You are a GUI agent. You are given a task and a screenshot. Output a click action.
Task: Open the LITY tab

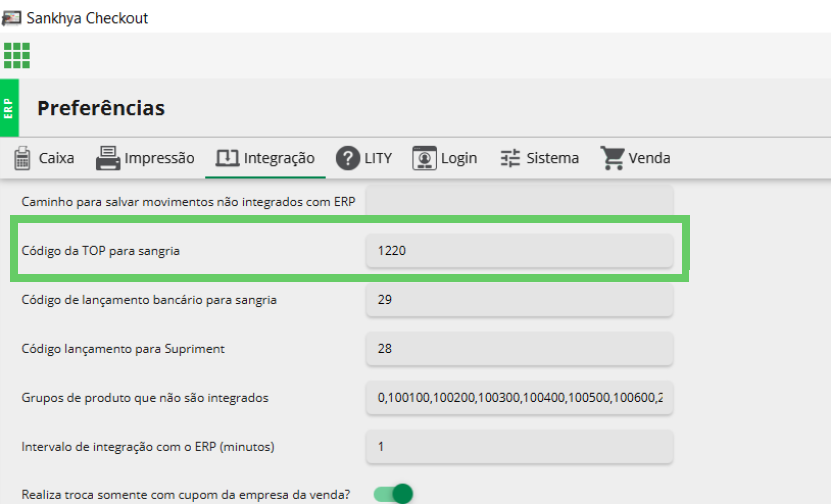[364, 158]
